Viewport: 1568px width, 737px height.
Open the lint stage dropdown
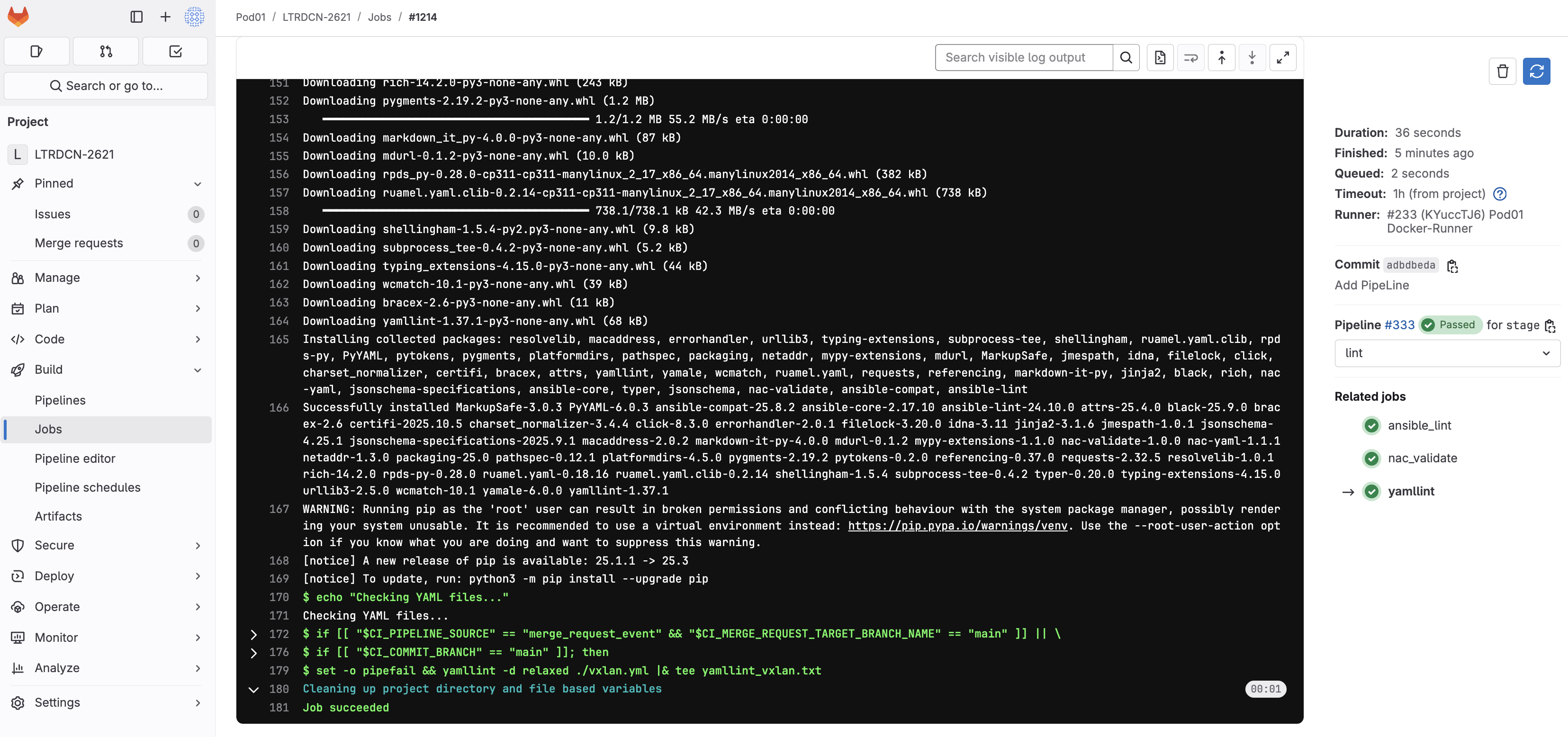pyautogui.click(x=1446, y=354)
